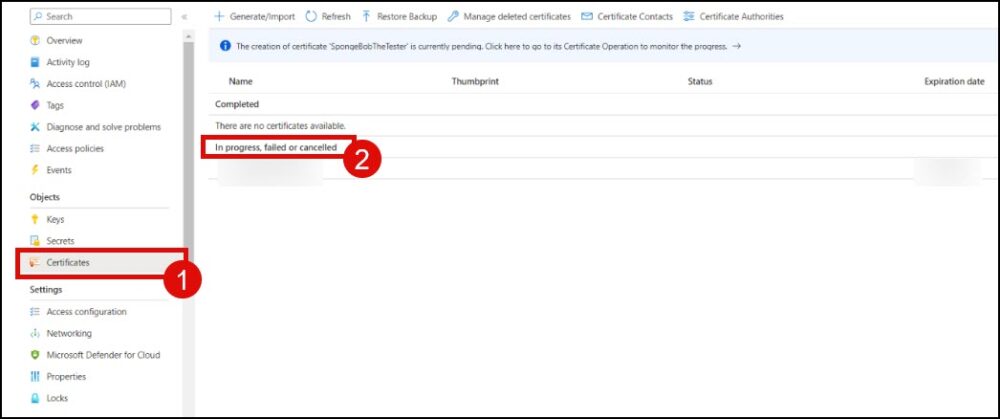Open Certificate Authorities
Screen dimensions: 1000x419
(733, 17)
